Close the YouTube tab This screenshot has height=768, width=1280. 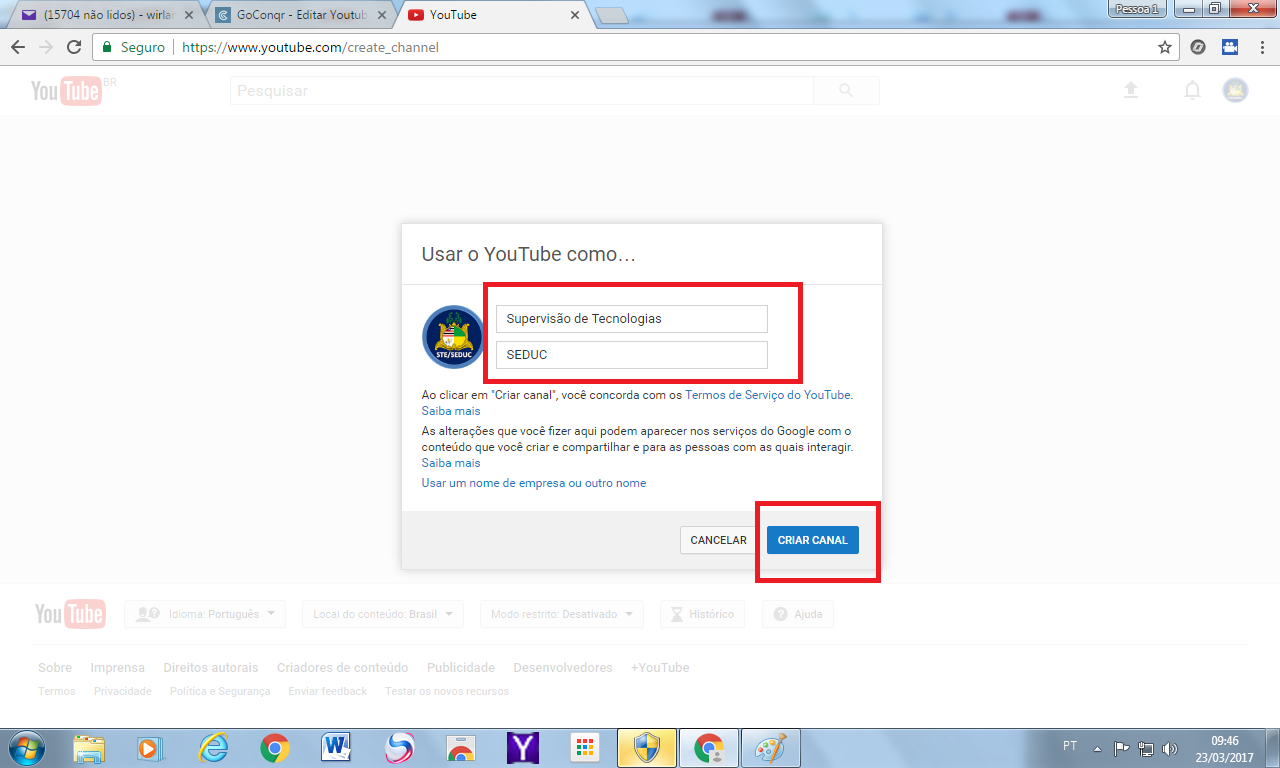[x=574, y=15]
